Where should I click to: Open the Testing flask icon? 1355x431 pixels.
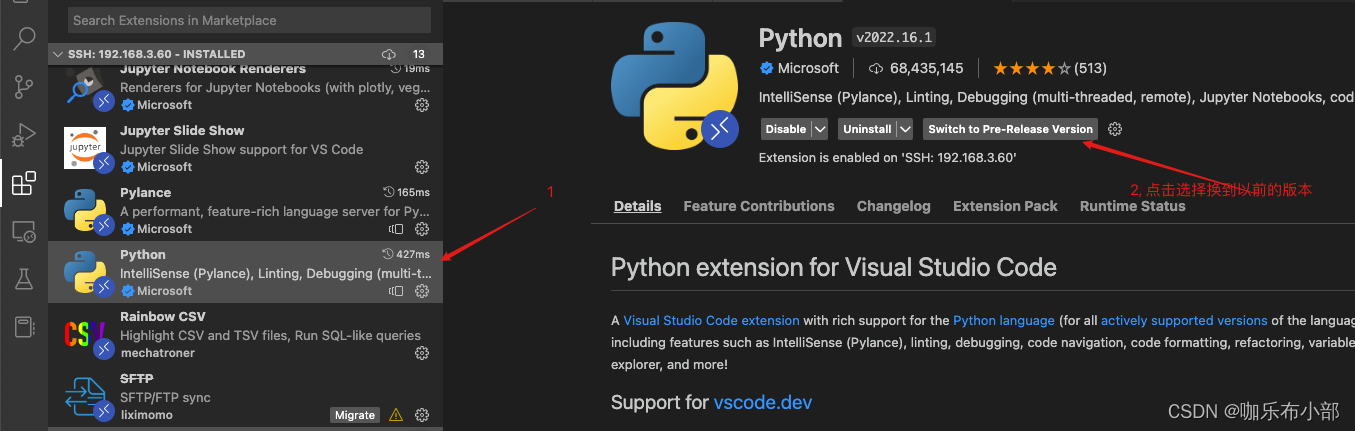23,279
